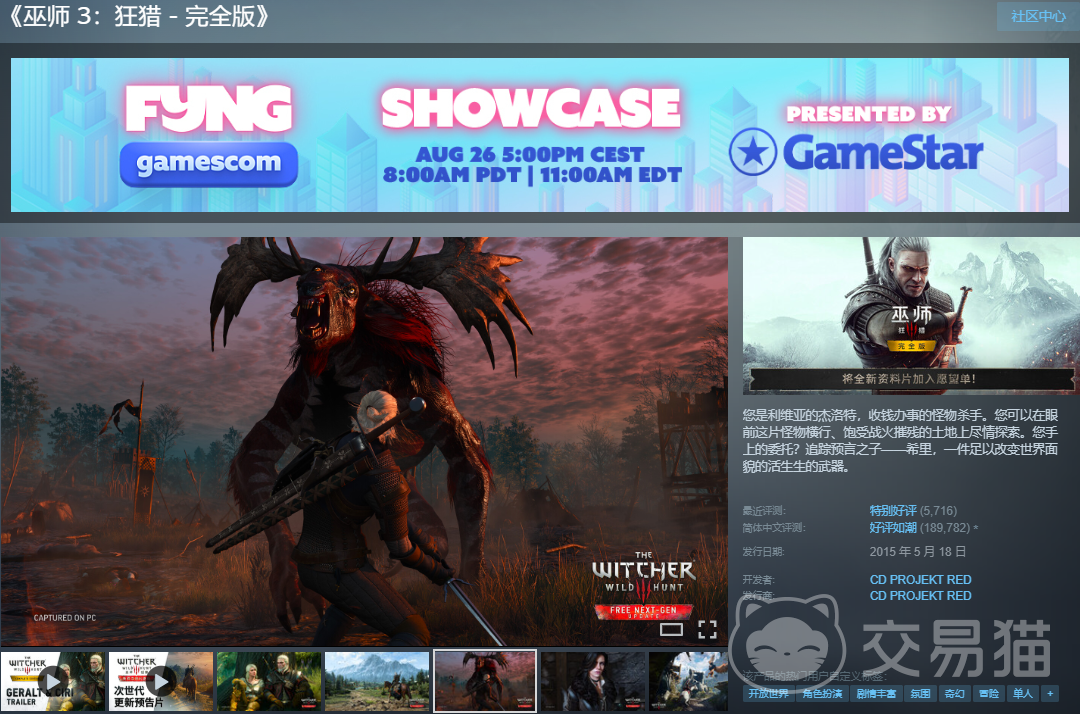
Task: Select the 剧情丰富 tag
Action: tap(876, 693)
